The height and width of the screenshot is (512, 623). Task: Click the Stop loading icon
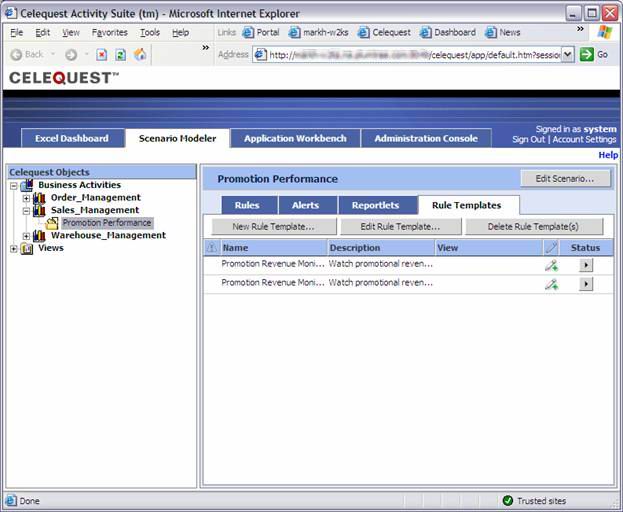click(102, 54)
